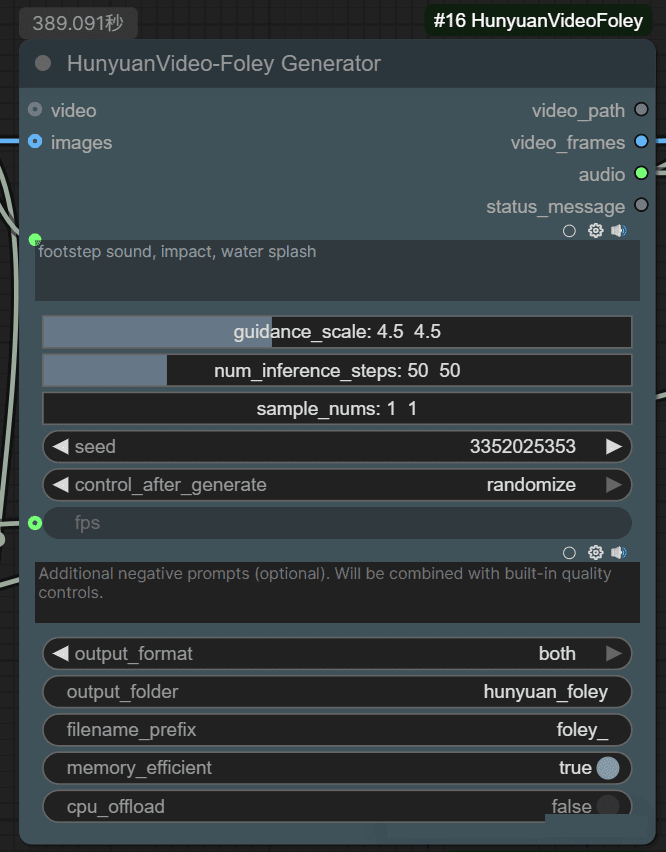Toggle the cpu_offload switch

(608, 806)
